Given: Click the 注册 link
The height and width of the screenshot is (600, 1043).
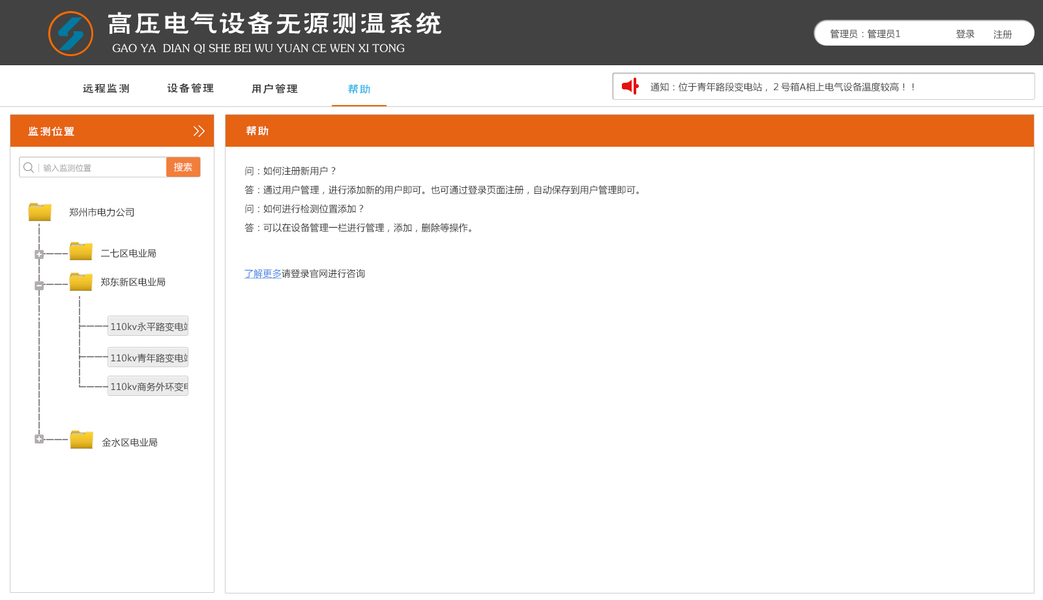Looking at the screenshot, I should tap(1002, 34).
